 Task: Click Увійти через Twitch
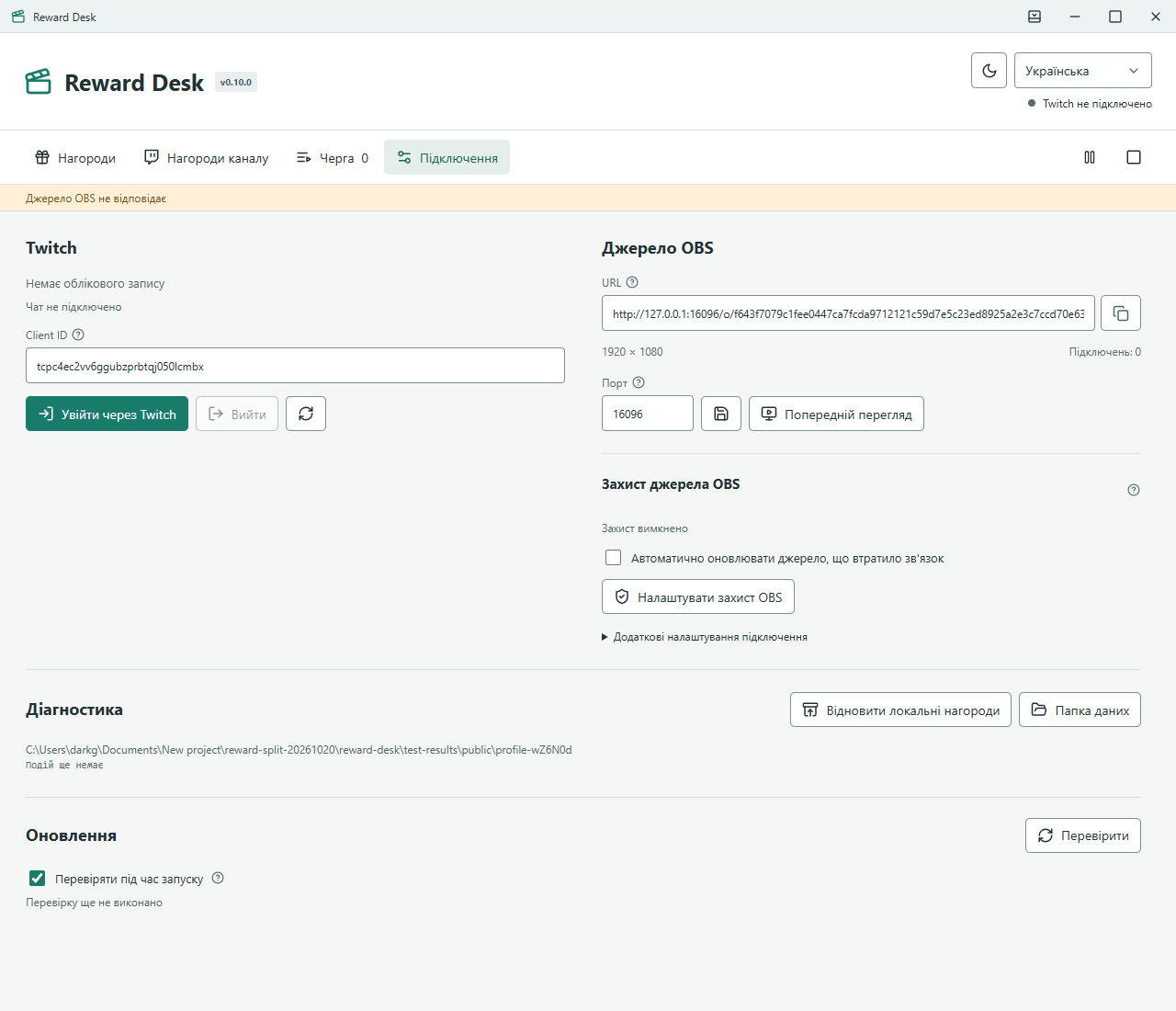point(107,414)
